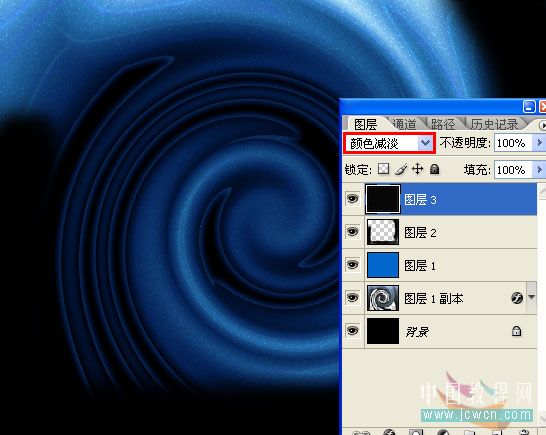Click the 图层 1 副本 swirl thumbnail
This screenshot has height=435, width=546.
click(x=383, y=298)
